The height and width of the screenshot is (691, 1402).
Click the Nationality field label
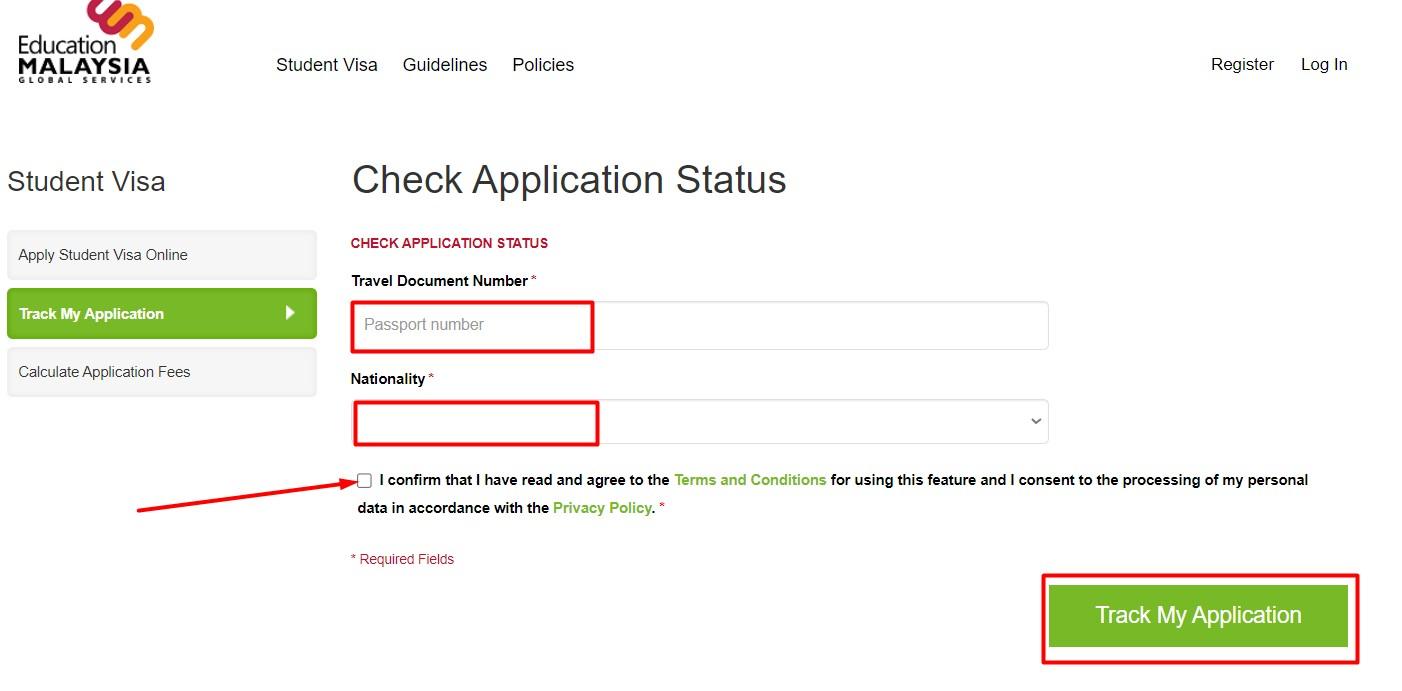pos(387,379)
